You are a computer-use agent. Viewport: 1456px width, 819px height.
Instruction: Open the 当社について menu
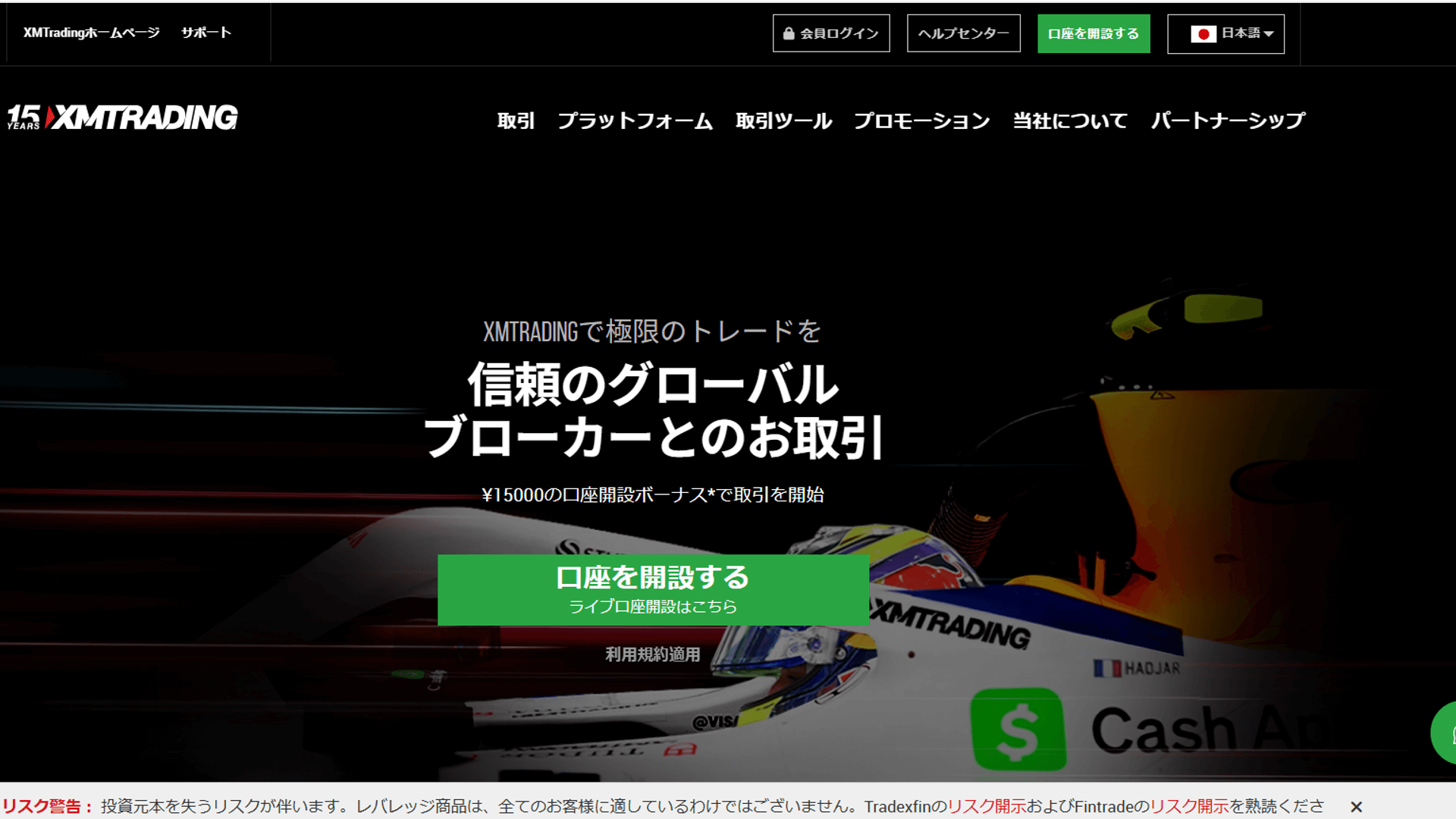click(x=1070, y=121)
